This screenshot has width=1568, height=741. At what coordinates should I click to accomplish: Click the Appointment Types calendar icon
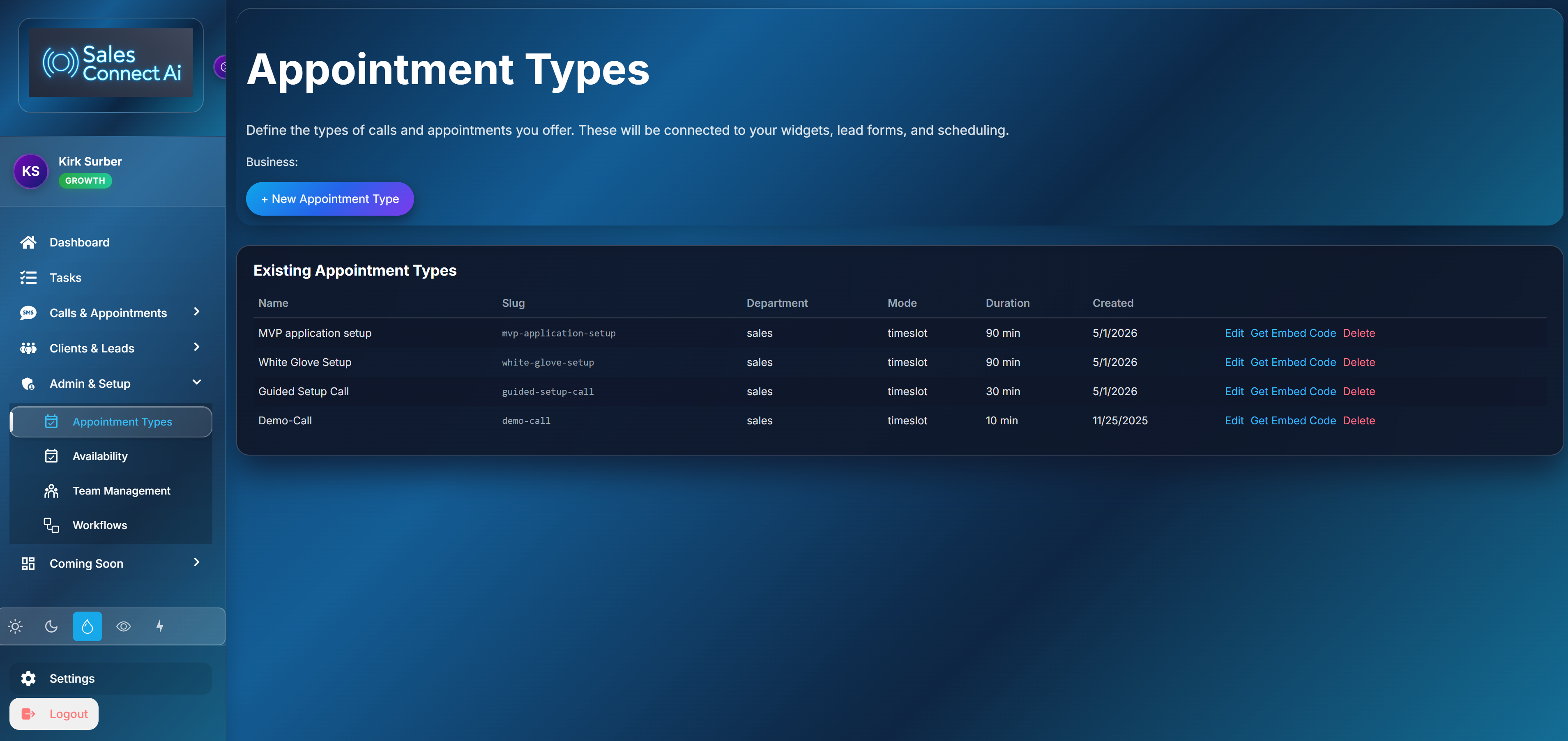[51, 421]
